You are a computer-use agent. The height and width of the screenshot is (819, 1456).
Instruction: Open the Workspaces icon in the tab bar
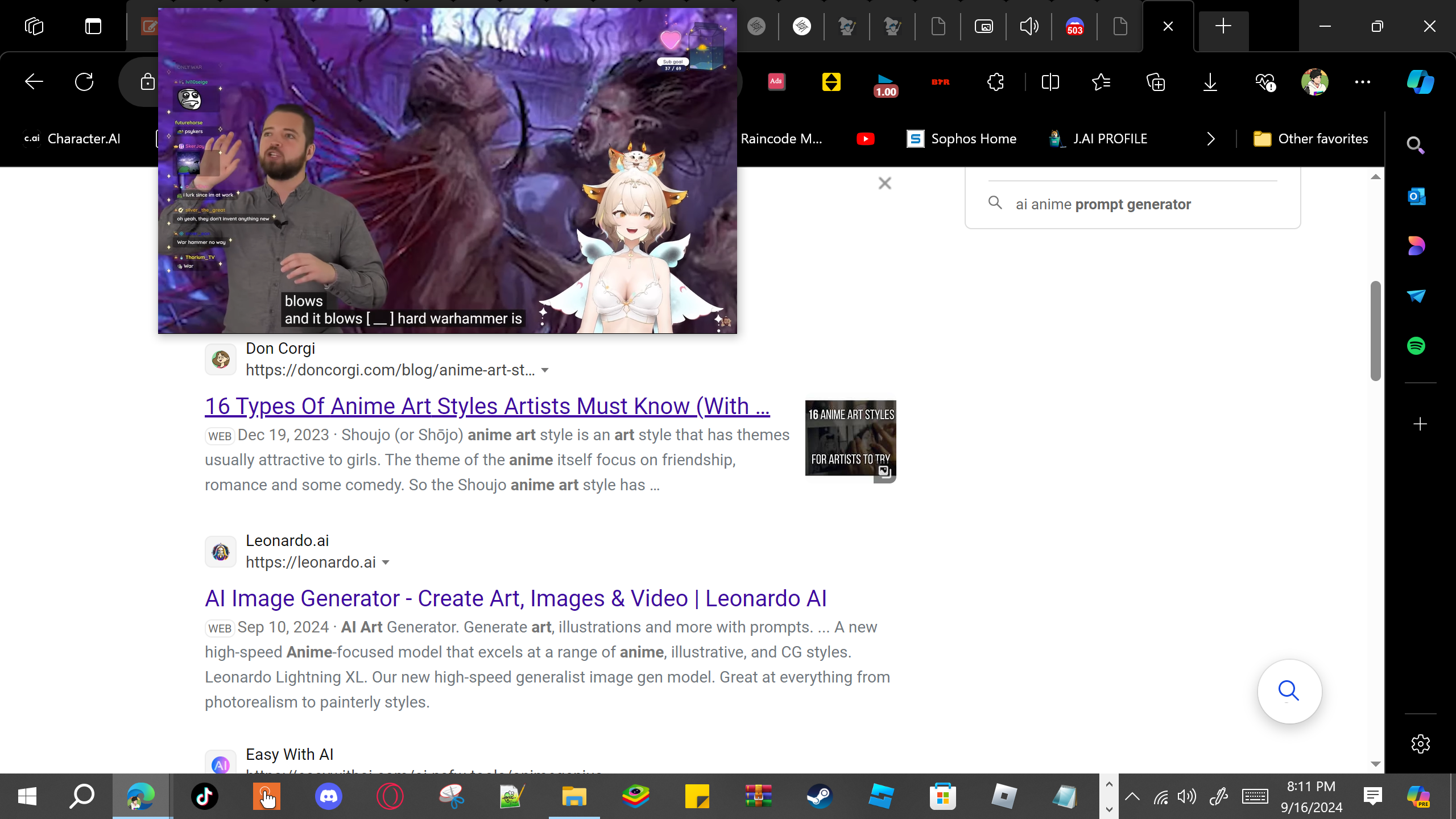click(x=34, y=26)
